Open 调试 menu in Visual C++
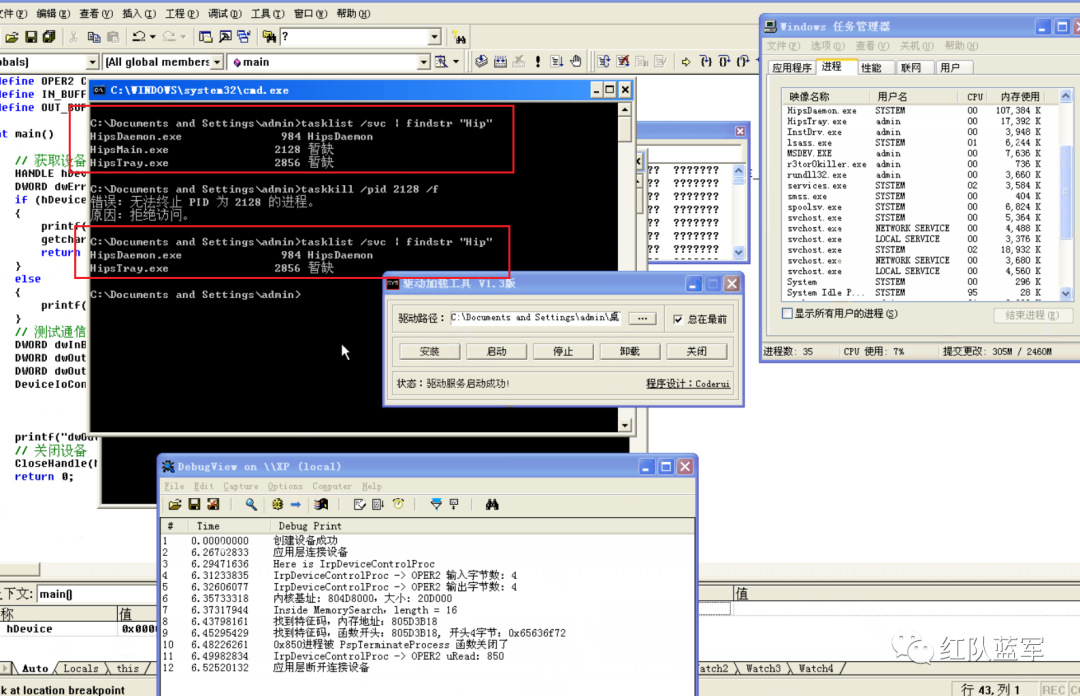 point(225,13)
